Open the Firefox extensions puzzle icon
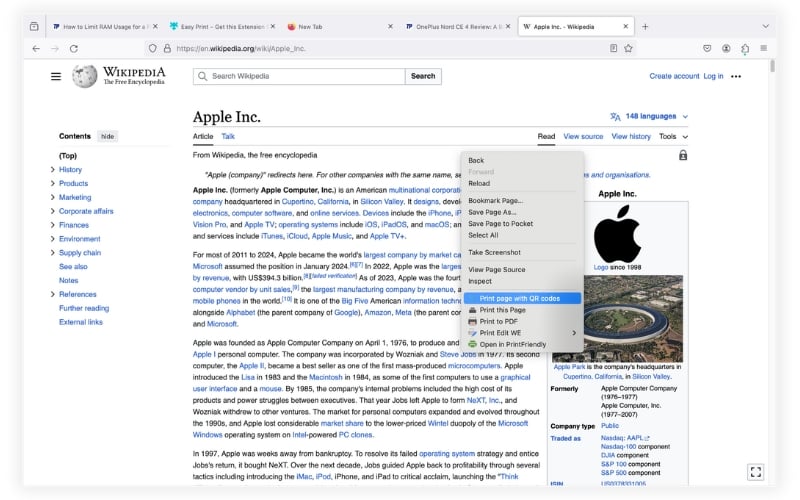800x500 pixels. tap(745, 49)
